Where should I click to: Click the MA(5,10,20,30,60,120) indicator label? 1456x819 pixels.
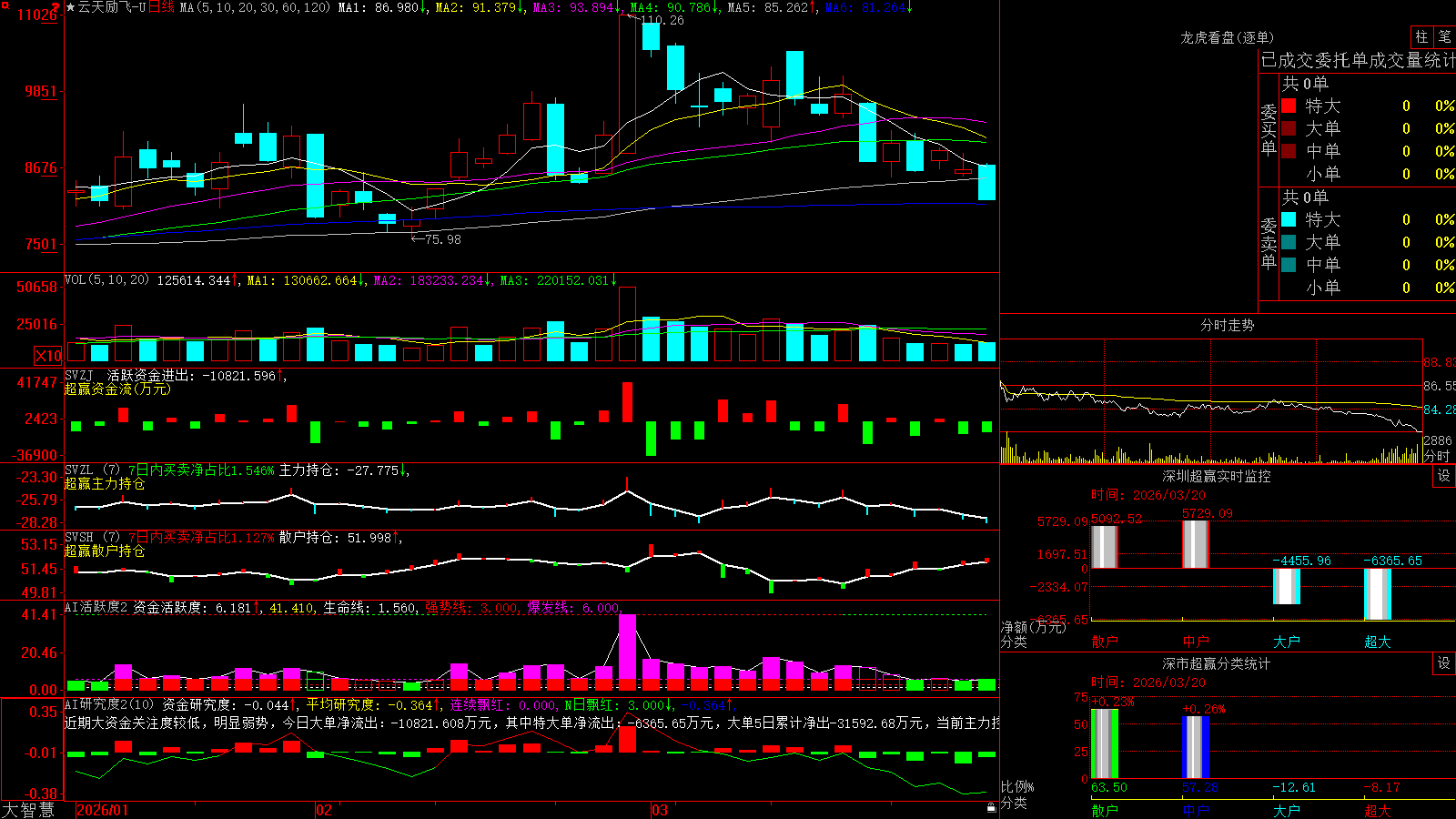tap(255, 7)
